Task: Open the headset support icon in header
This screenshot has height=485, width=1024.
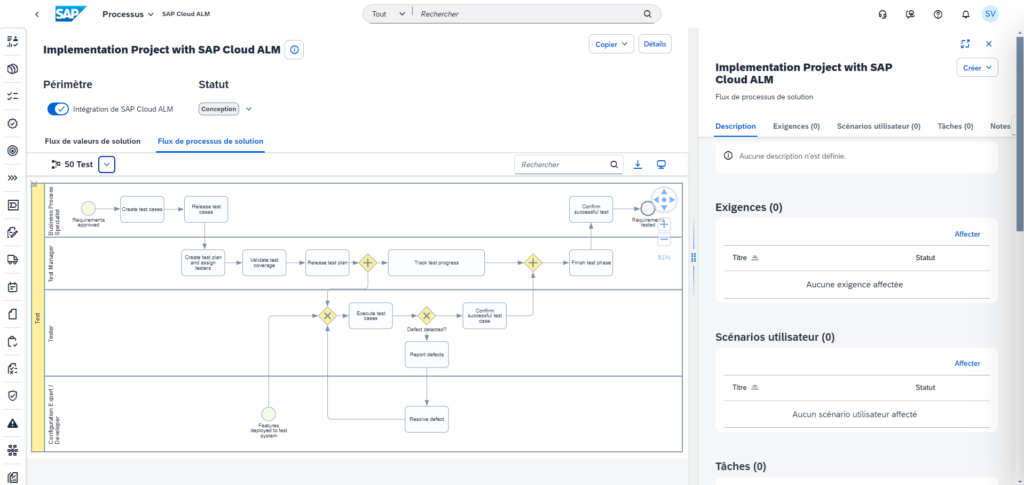Action: (x=882, y=14)
